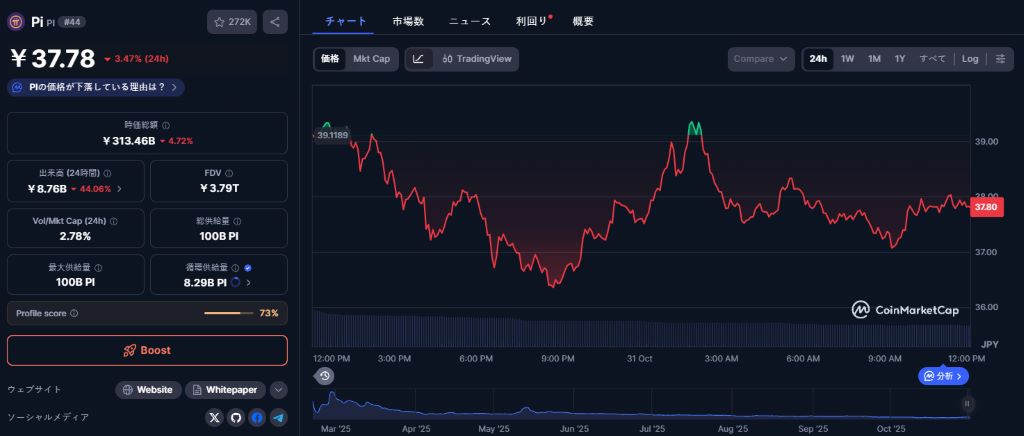
Task: Click the 2.78% Vol/Mkt Cap value
Action: (x=75, y=236)
